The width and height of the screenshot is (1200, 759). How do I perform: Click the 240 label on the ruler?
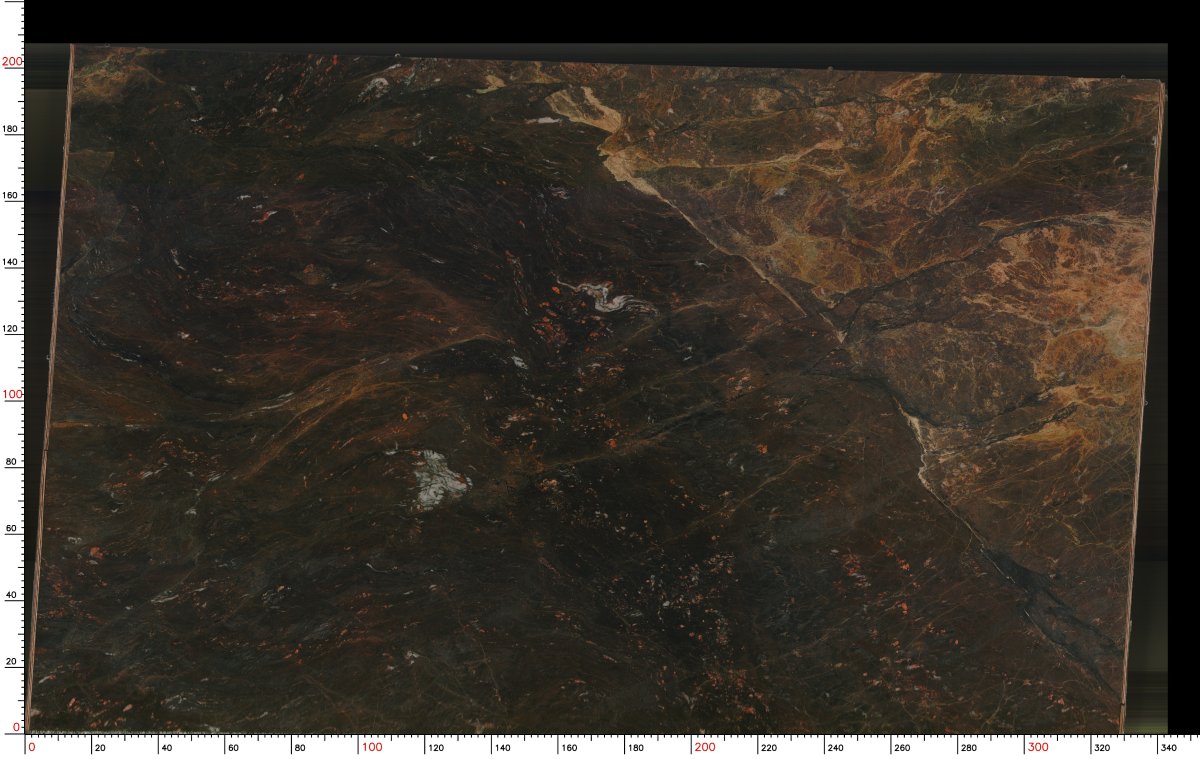pos(837,747)
